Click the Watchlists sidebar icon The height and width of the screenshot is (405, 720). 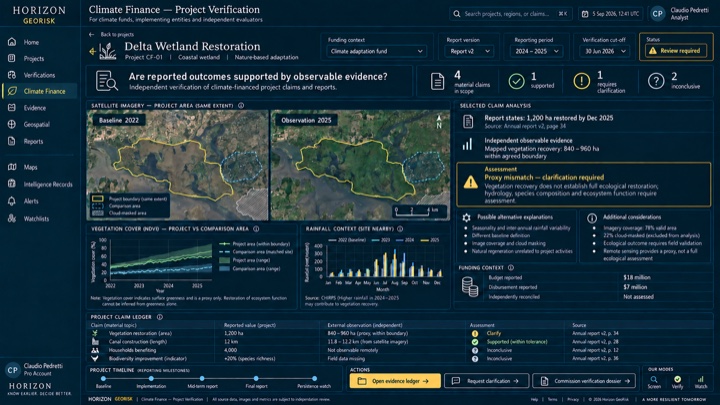pos(12,219)
